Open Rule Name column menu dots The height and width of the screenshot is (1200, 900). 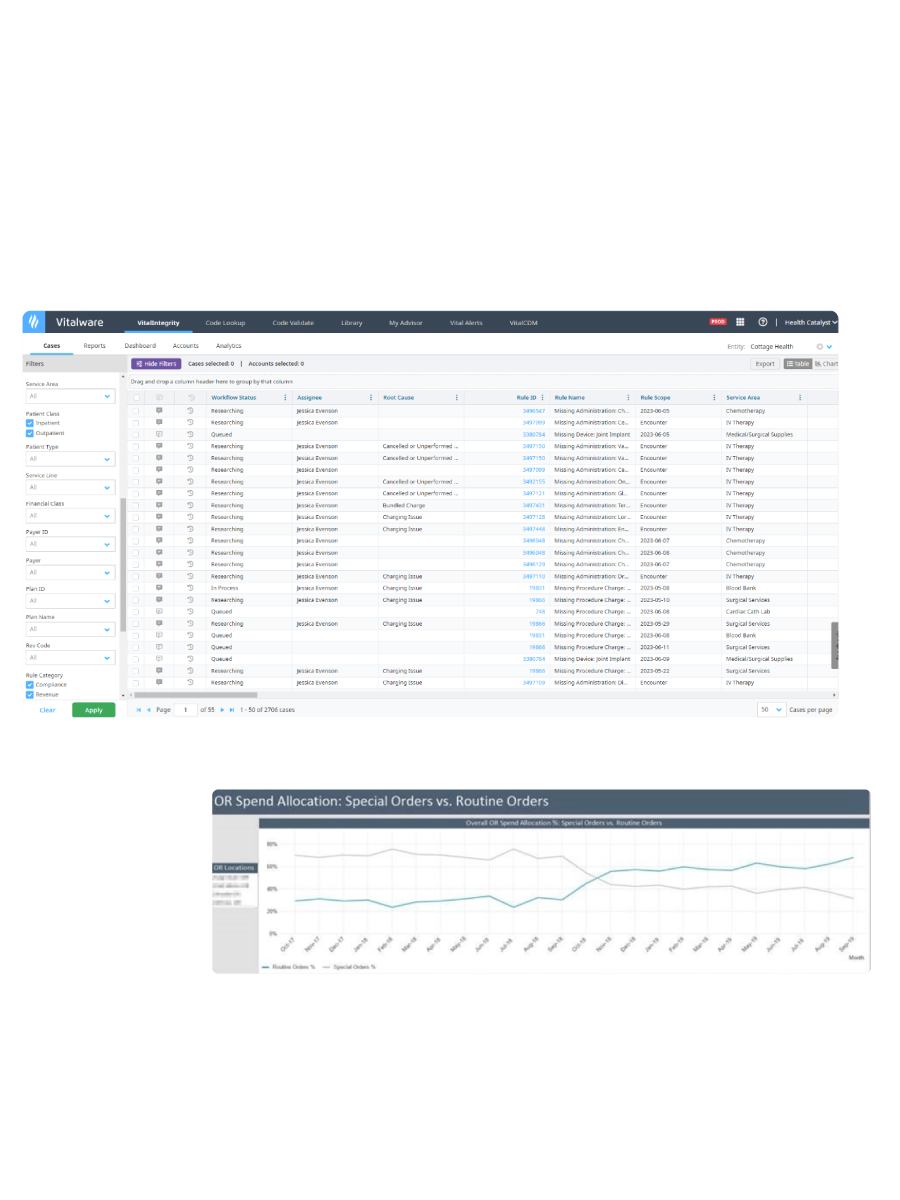[629, 397]
